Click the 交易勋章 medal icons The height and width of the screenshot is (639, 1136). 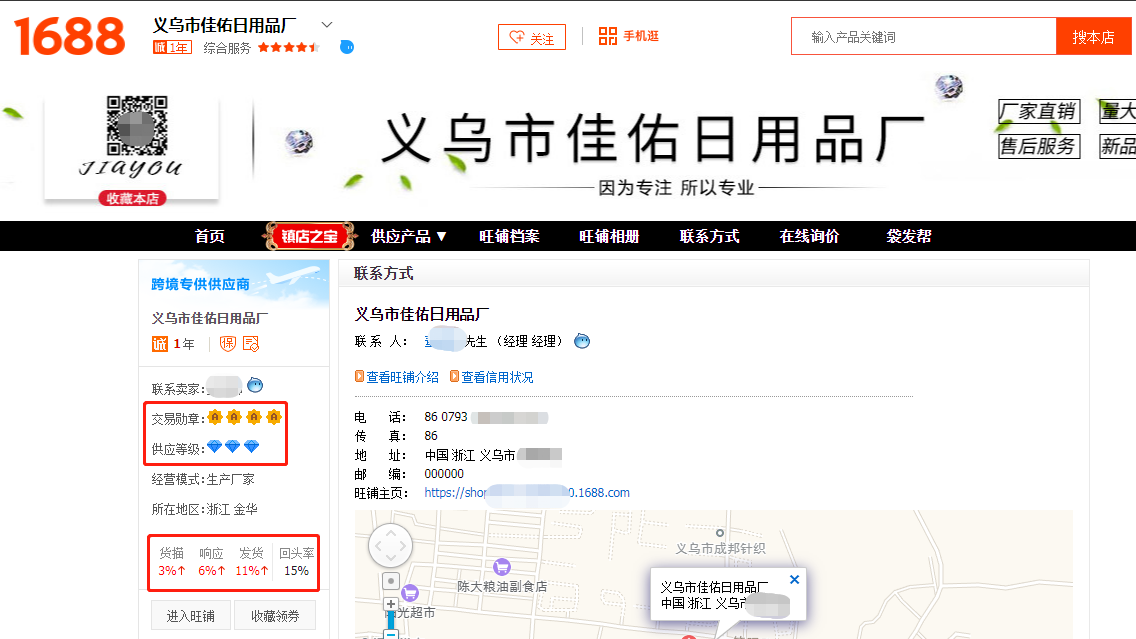(x=244, y=417)
